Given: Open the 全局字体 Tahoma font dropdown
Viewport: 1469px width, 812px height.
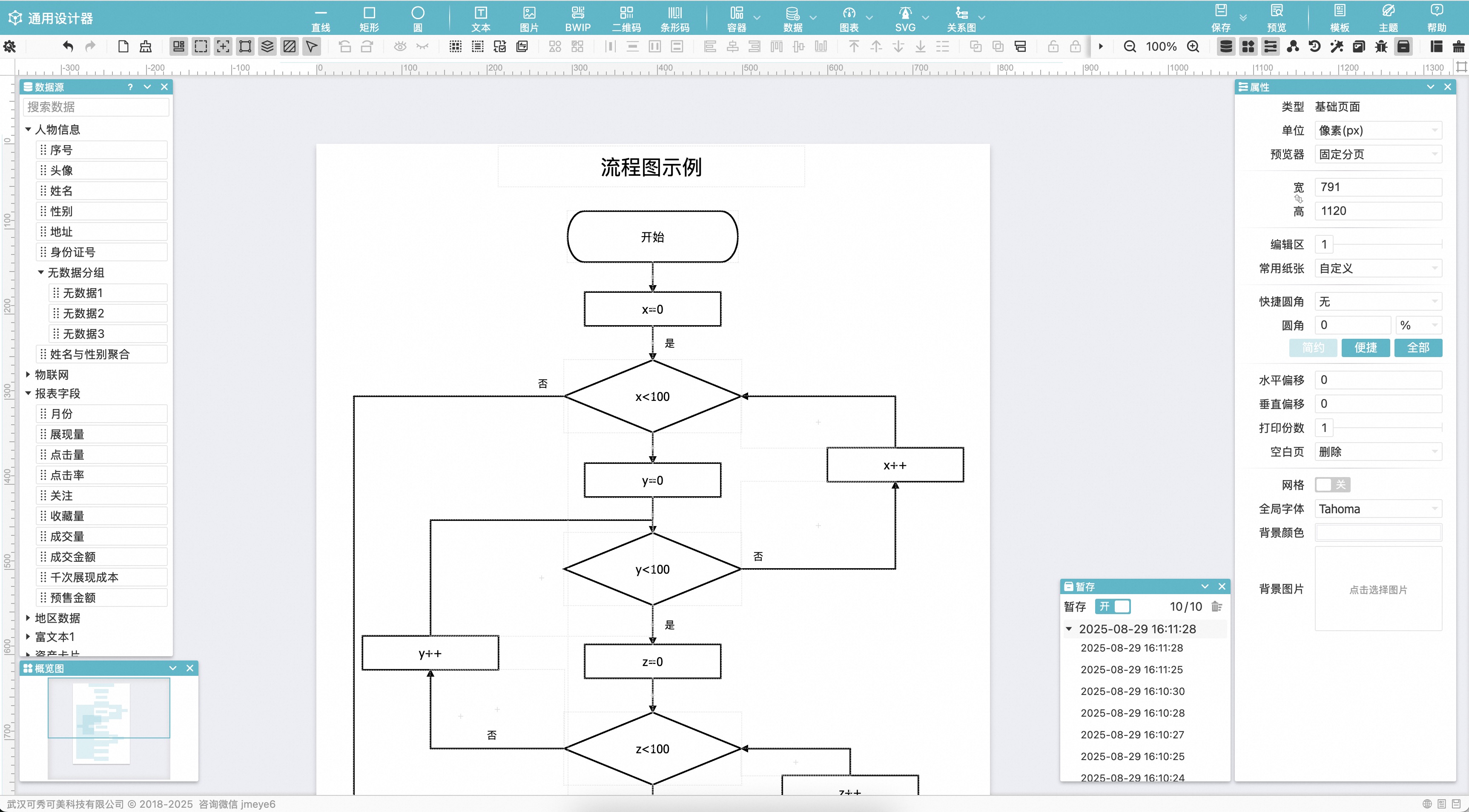Looking at the screenshot, I should pos(1378,509).
